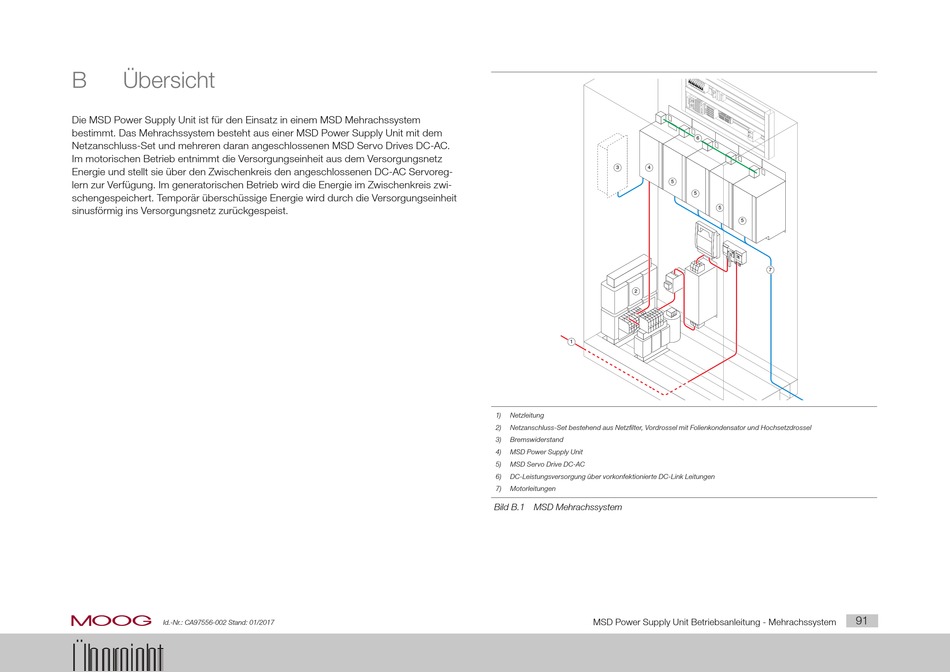Click the chapter letter "B" in the heading
Screen dimensions: 950x672
pyautogui.click(x=79, y=80)
